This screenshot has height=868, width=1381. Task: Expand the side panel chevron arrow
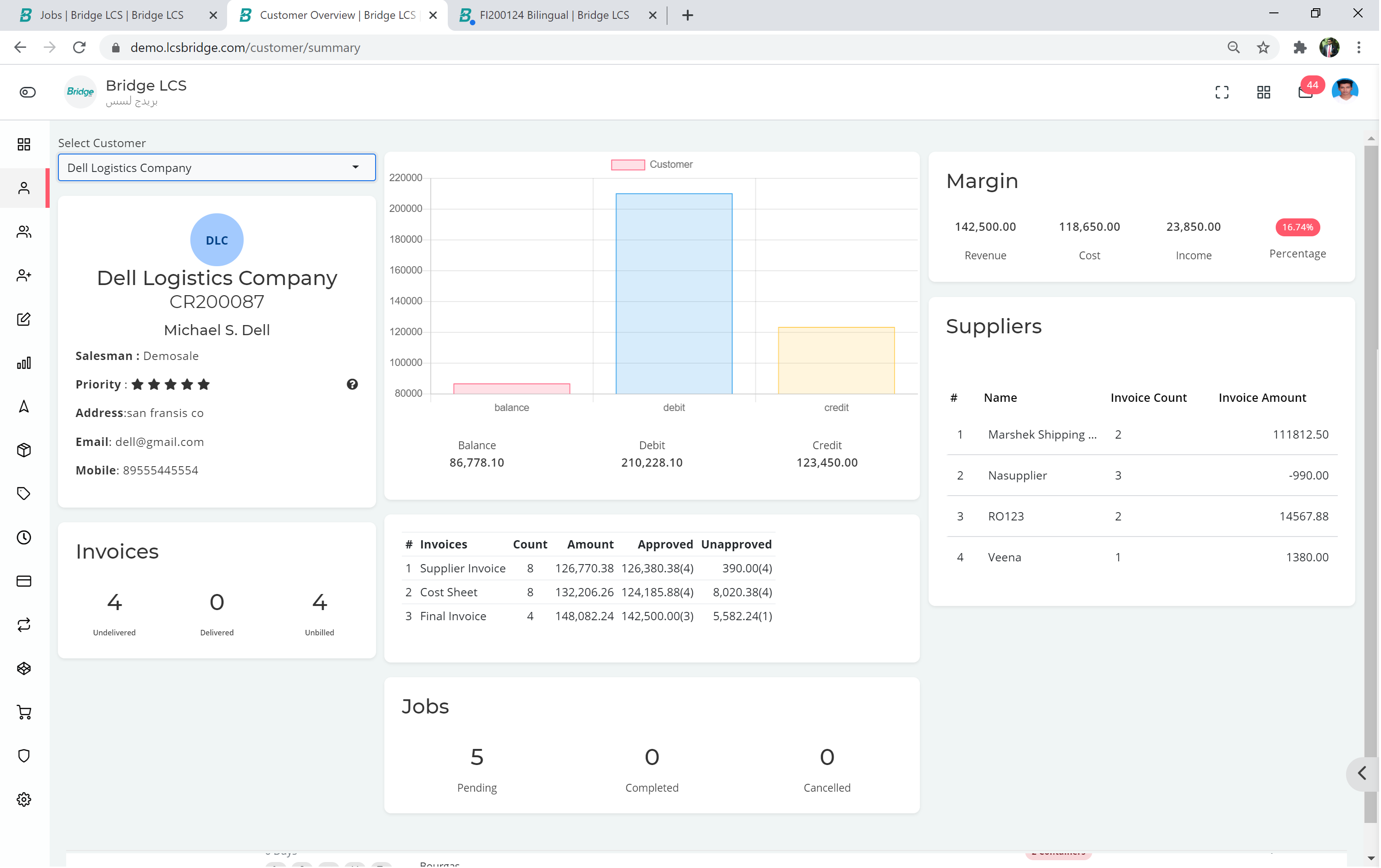click(1363, 773)
